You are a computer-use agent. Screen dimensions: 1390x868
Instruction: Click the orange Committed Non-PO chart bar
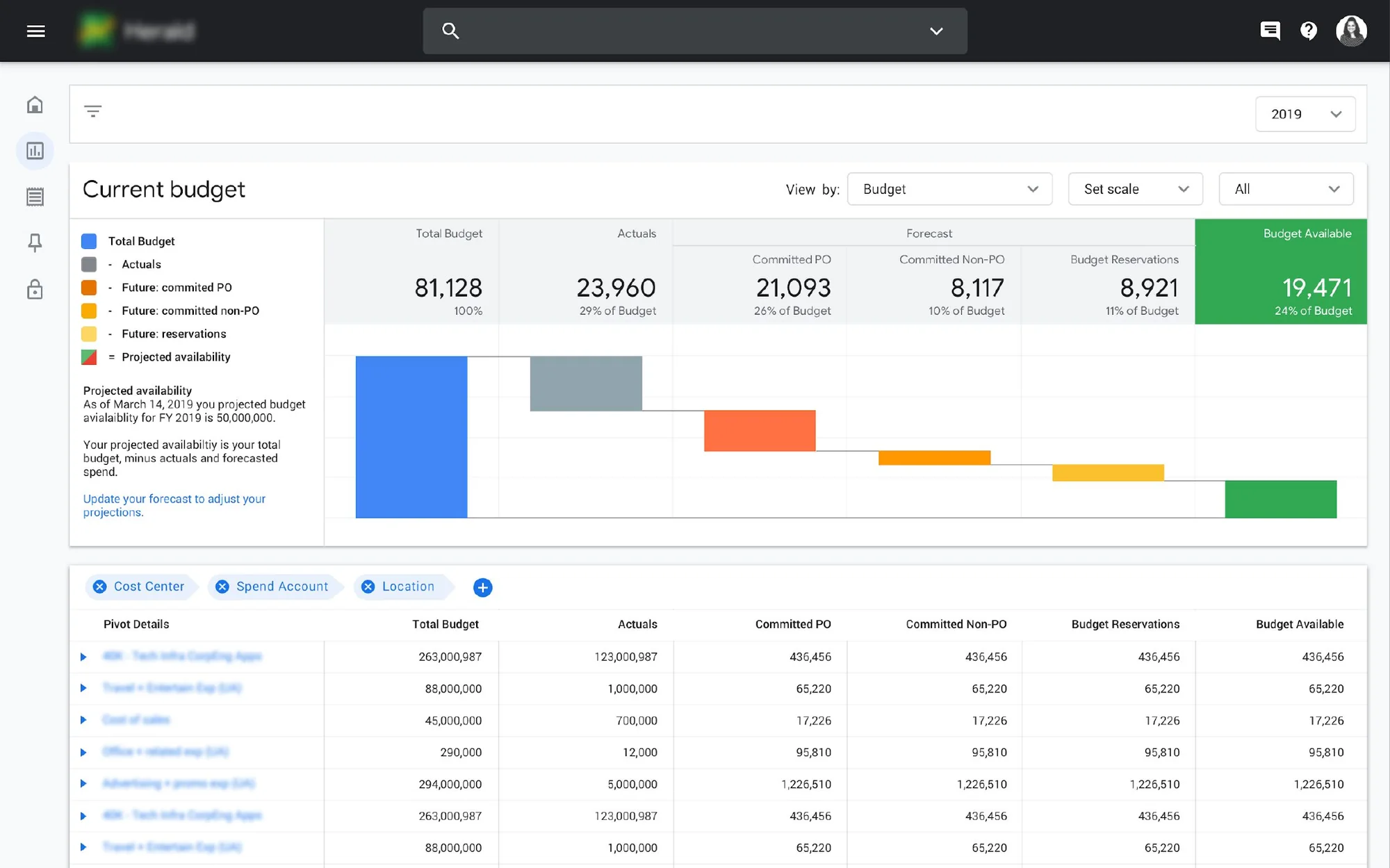[934, 458]
